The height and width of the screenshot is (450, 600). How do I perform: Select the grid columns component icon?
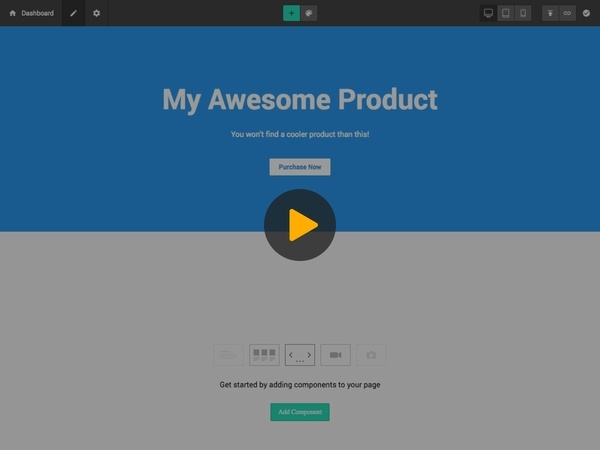tap(264, 355)
